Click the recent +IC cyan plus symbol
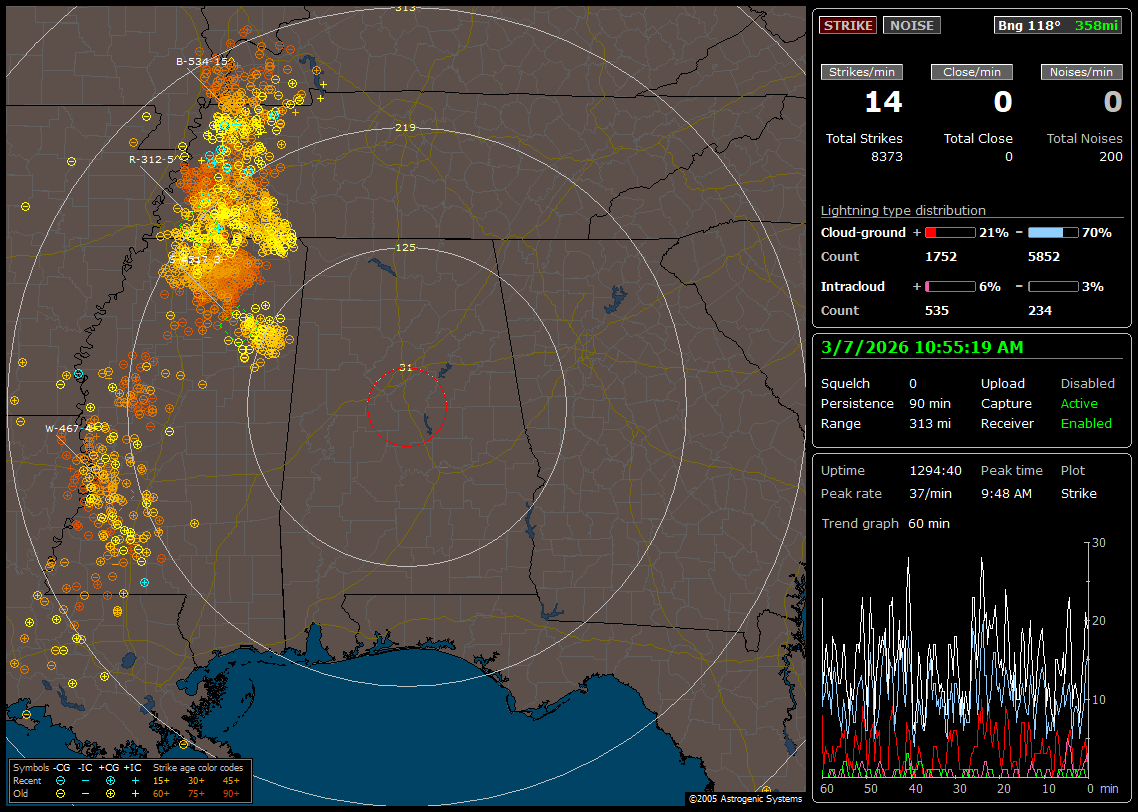This screenshot has height=812, width=1138. (x=135, y=780)
